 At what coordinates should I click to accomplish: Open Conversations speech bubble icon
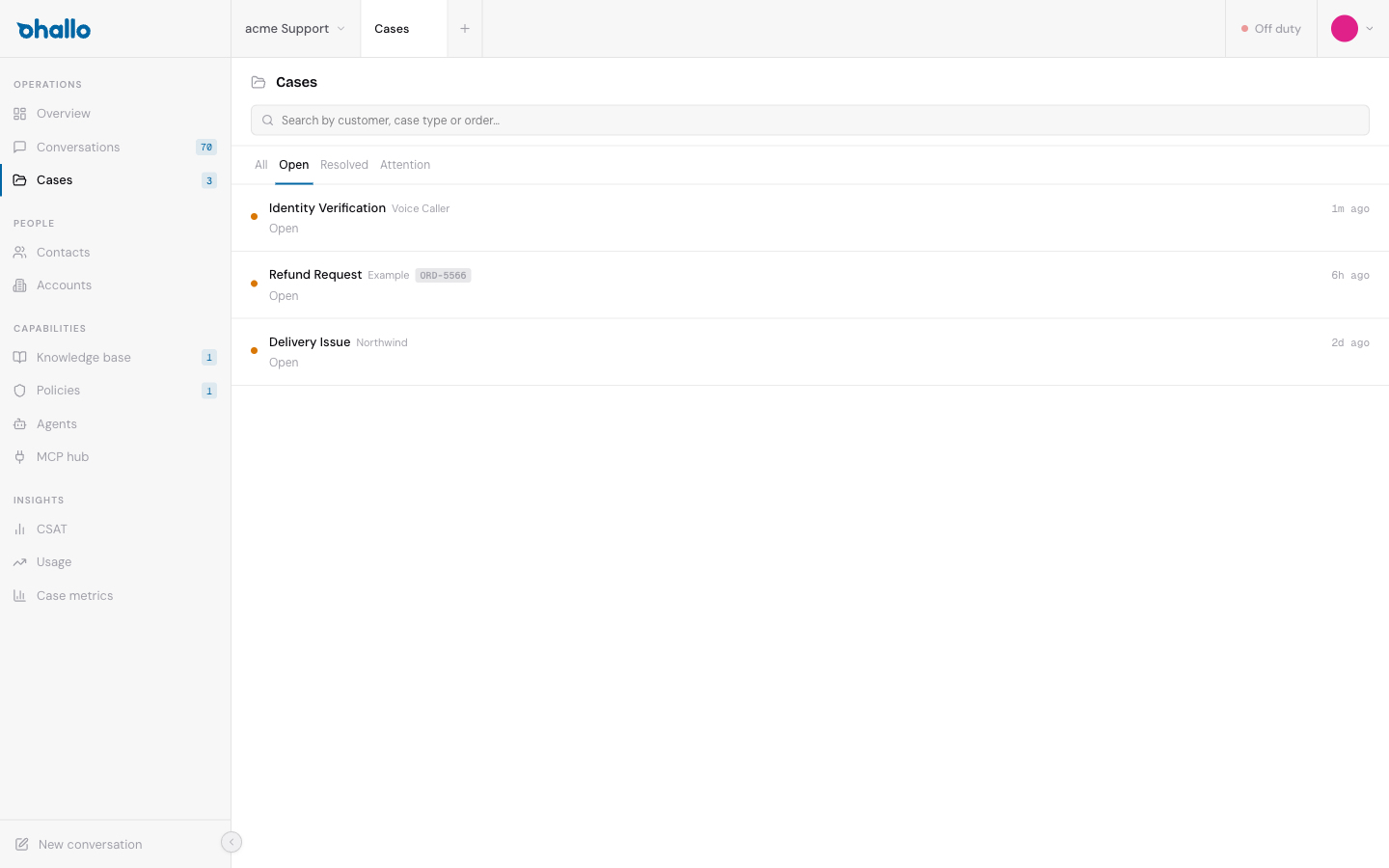click(19, 147)
